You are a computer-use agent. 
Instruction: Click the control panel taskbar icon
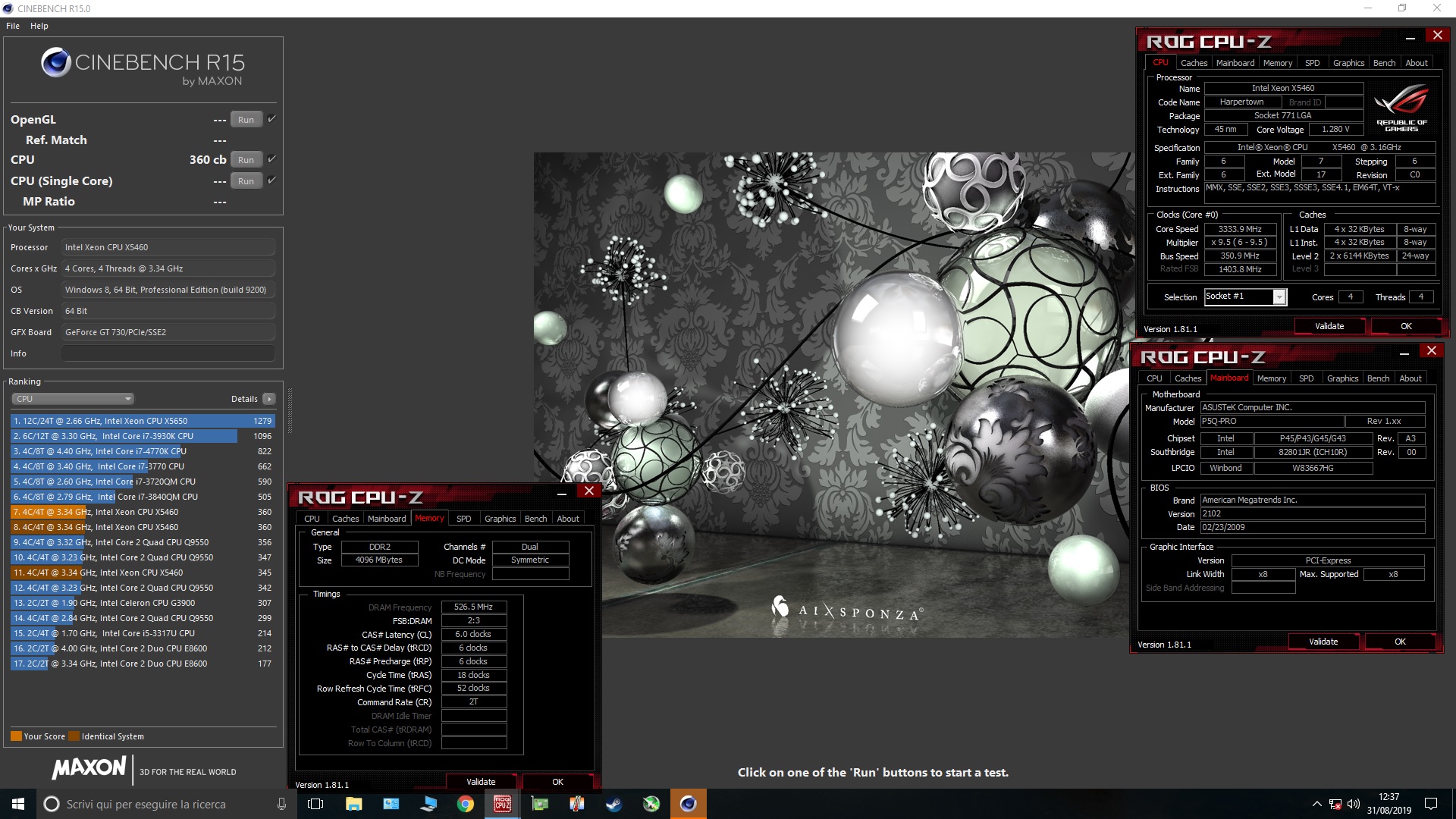coord(391,804)
